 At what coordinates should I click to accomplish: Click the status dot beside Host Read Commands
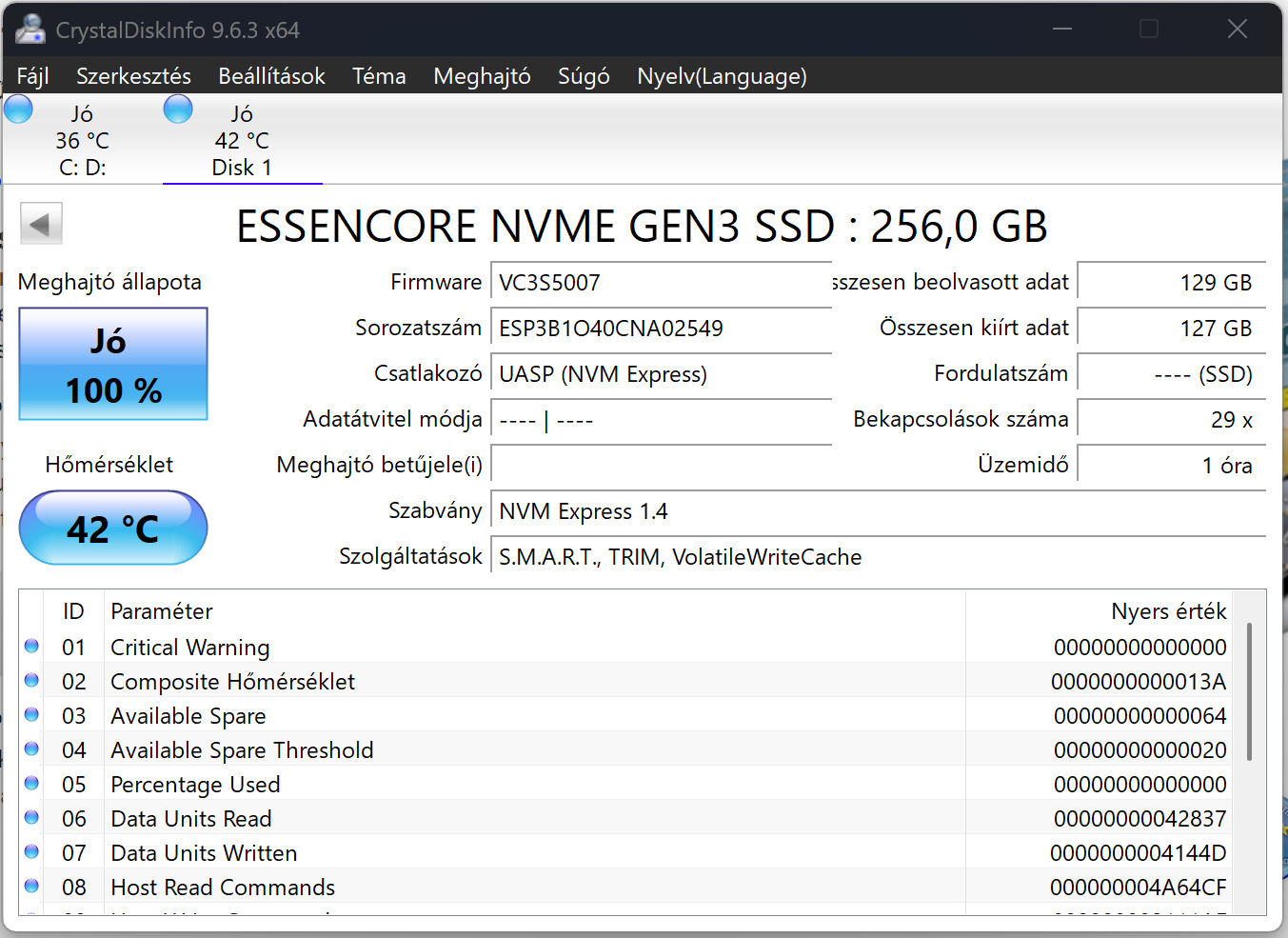pos(31,887)
